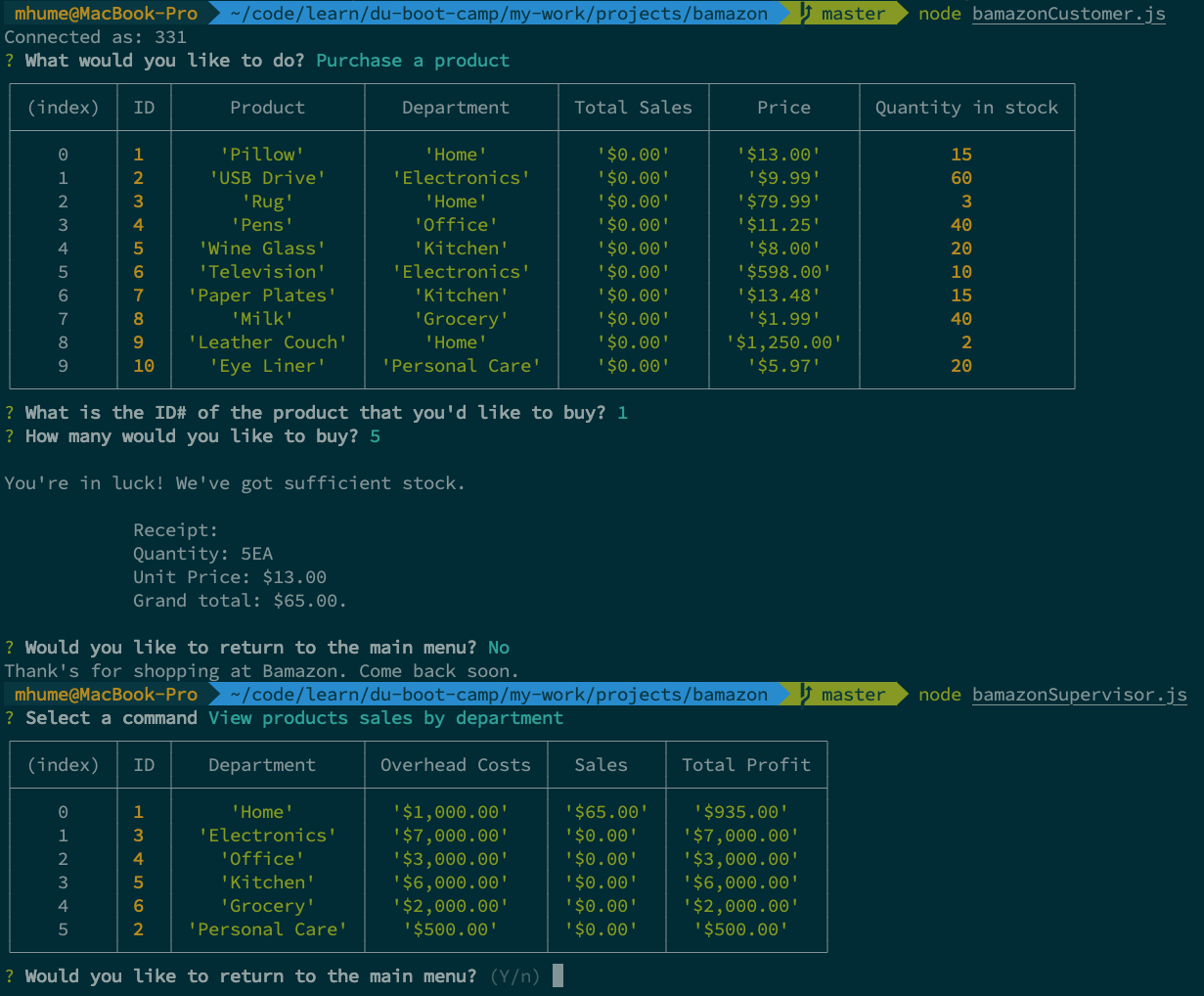1204x996 pixels.
Task: Click the Home department sales value '$65.00'
Action: point(606,812)
